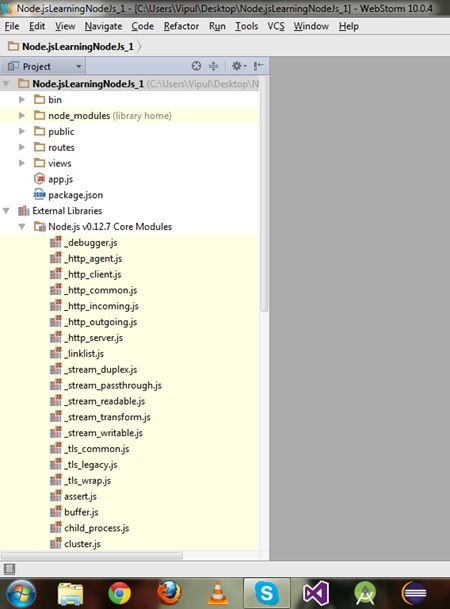Select _stream_writable.js in the tree
The width and height of the screenshot is (450, 609).
coord(103,433)
